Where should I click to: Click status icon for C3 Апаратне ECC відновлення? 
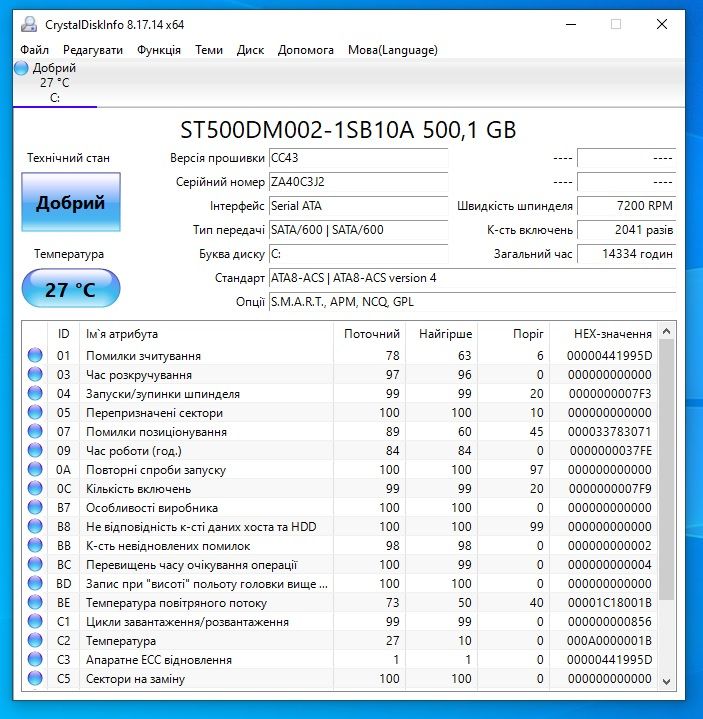click(x=35, y=659)
